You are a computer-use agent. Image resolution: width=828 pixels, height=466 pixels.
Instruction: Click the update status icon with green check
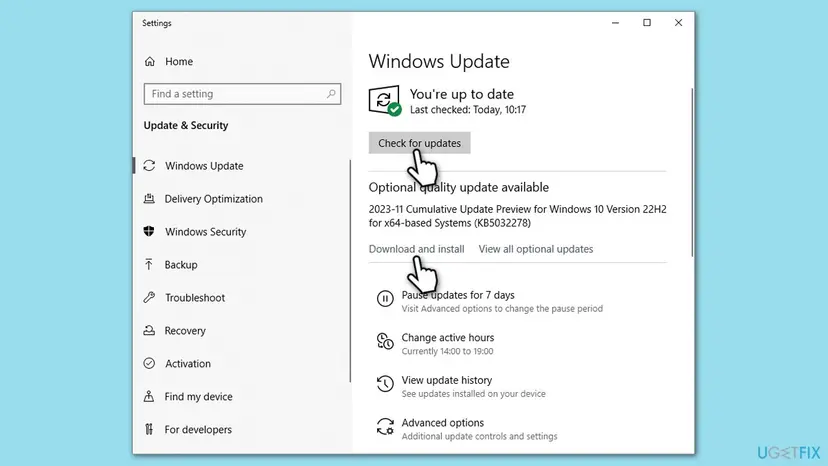pyautogui.click(x=385, y=100)
